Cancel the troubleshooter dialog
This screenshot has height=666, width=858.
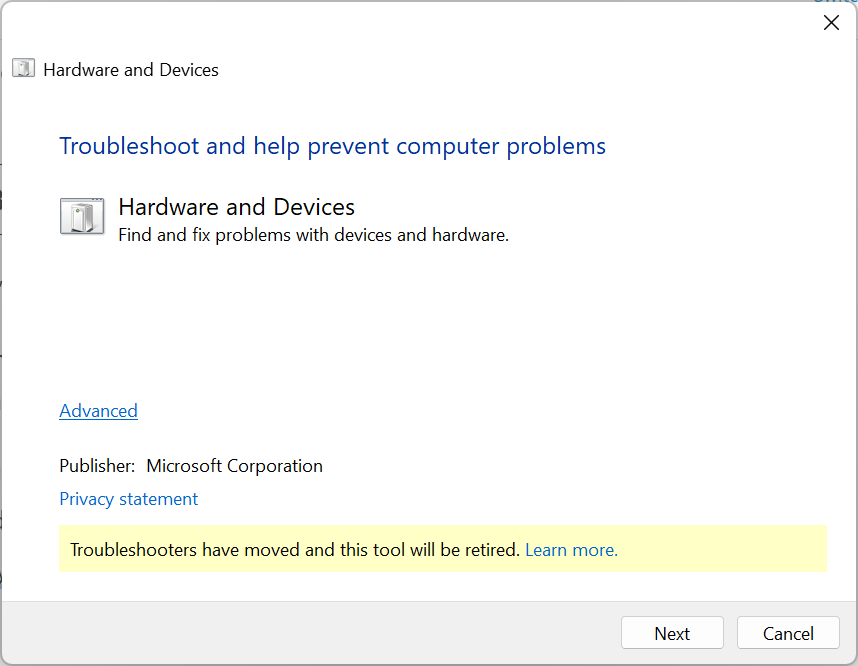pos(788,633)
